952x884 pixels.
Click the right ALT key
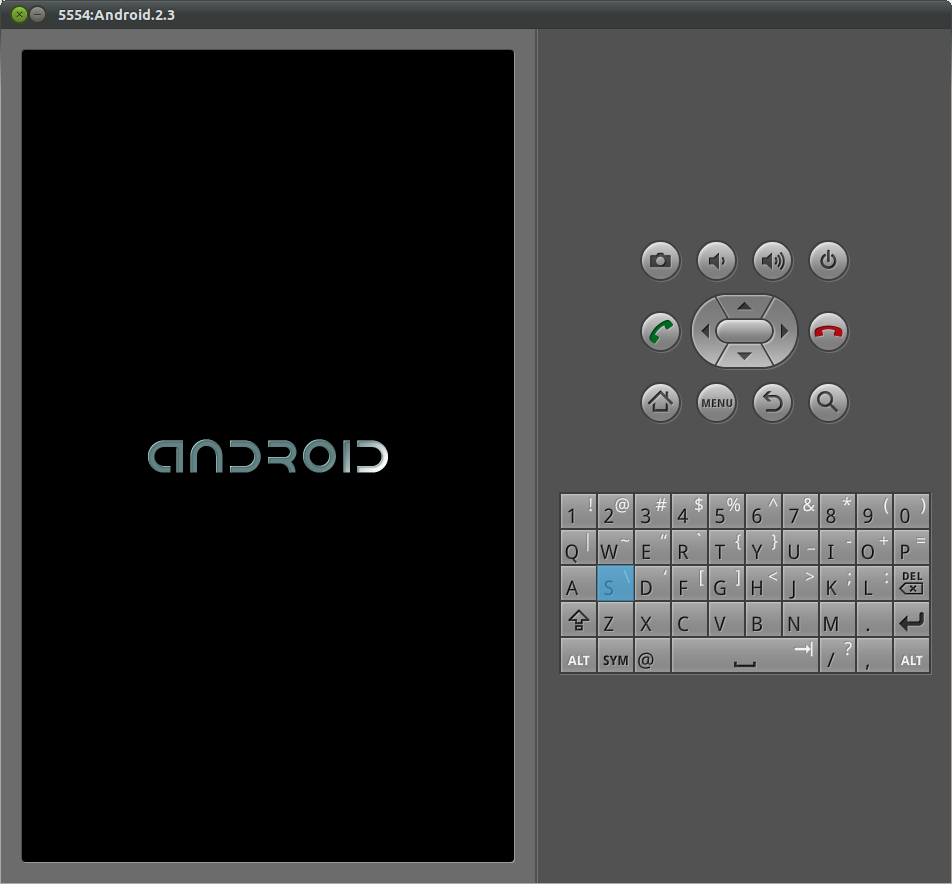pos(911,656)
